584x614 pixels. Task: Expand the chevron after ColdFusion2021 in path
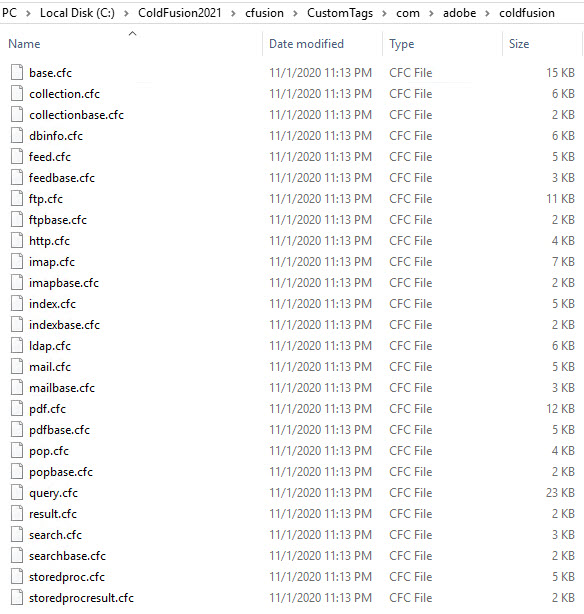[233, 13]
